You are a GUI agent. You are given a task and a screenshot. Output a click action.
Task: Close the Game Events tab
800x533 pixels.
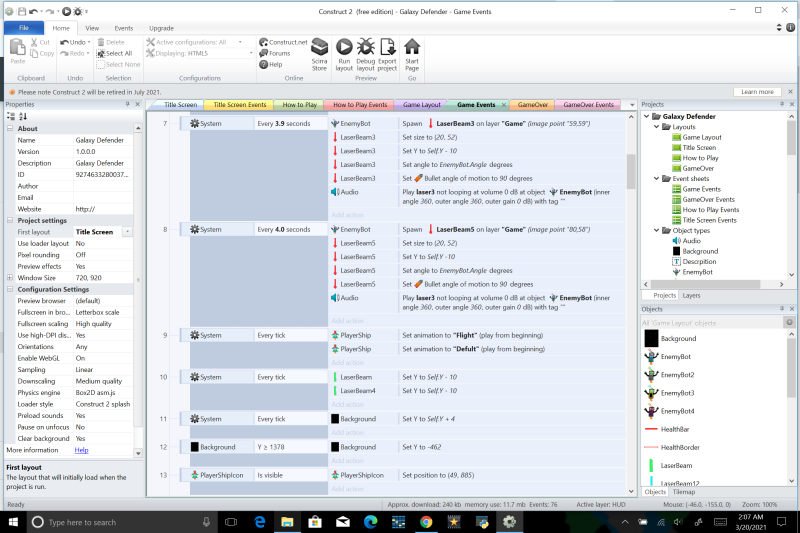pyautogui.click(x=504, y=105)
